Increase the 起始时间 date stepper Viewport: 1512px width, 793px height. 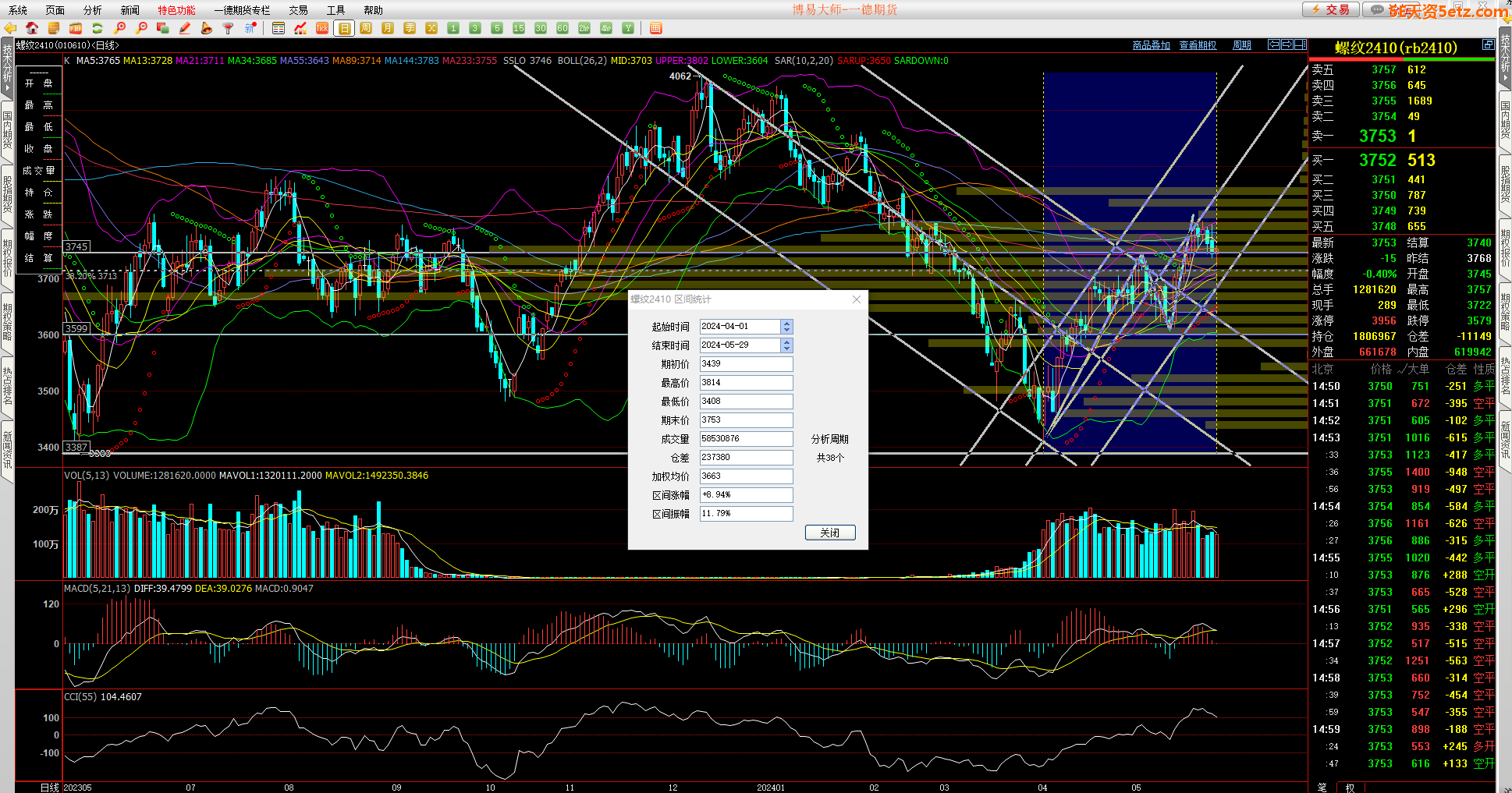tap(786, 324)
